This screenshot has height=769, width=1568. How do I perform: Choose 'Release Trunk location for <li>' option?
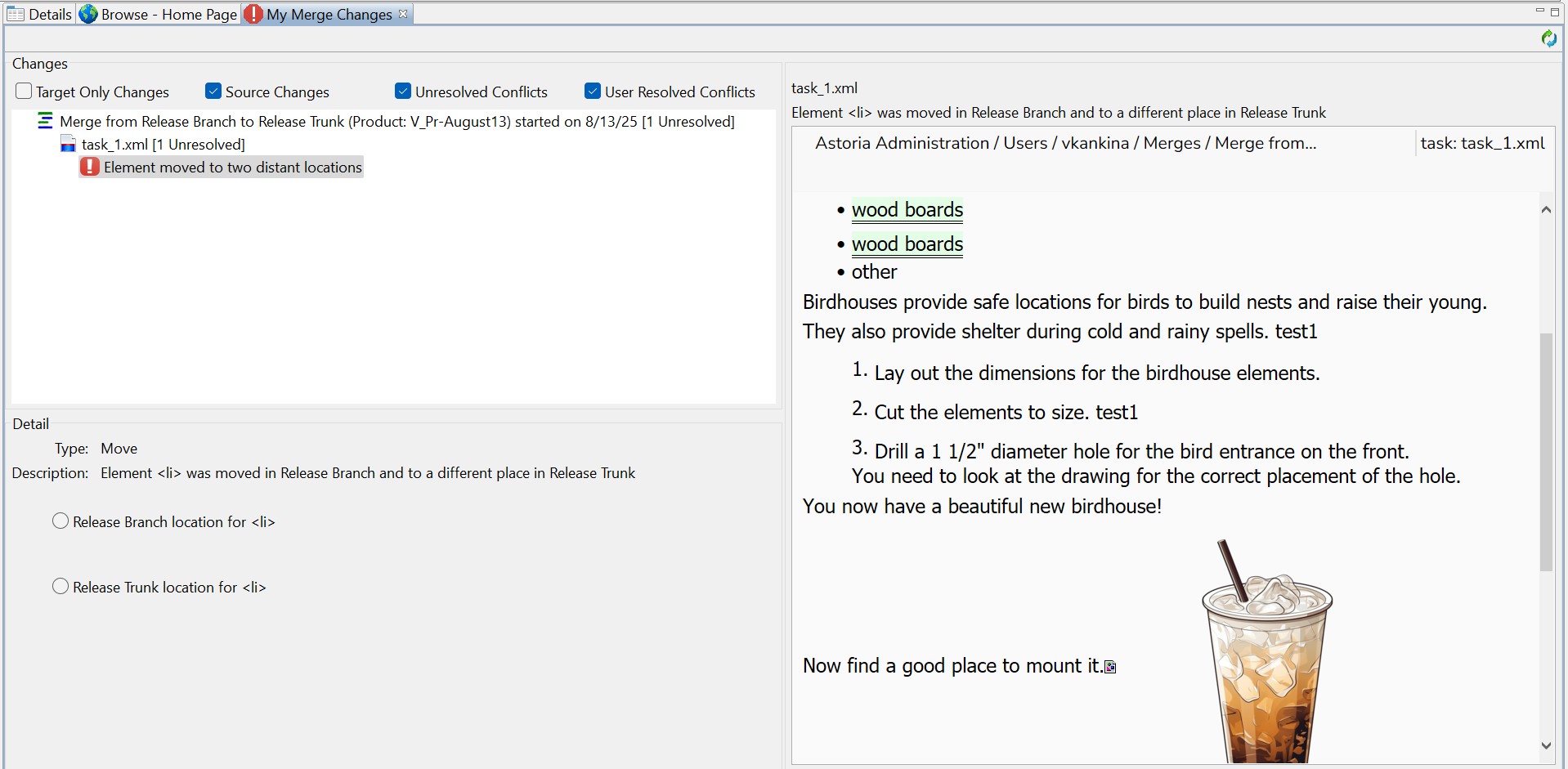click(x=60, y=587)
